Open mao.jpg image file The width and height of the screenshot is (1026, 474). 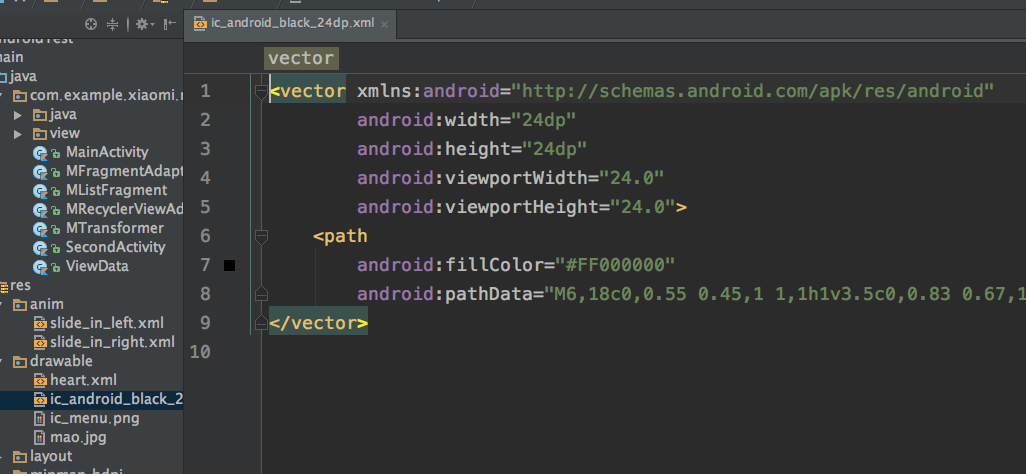coord(78,437)
